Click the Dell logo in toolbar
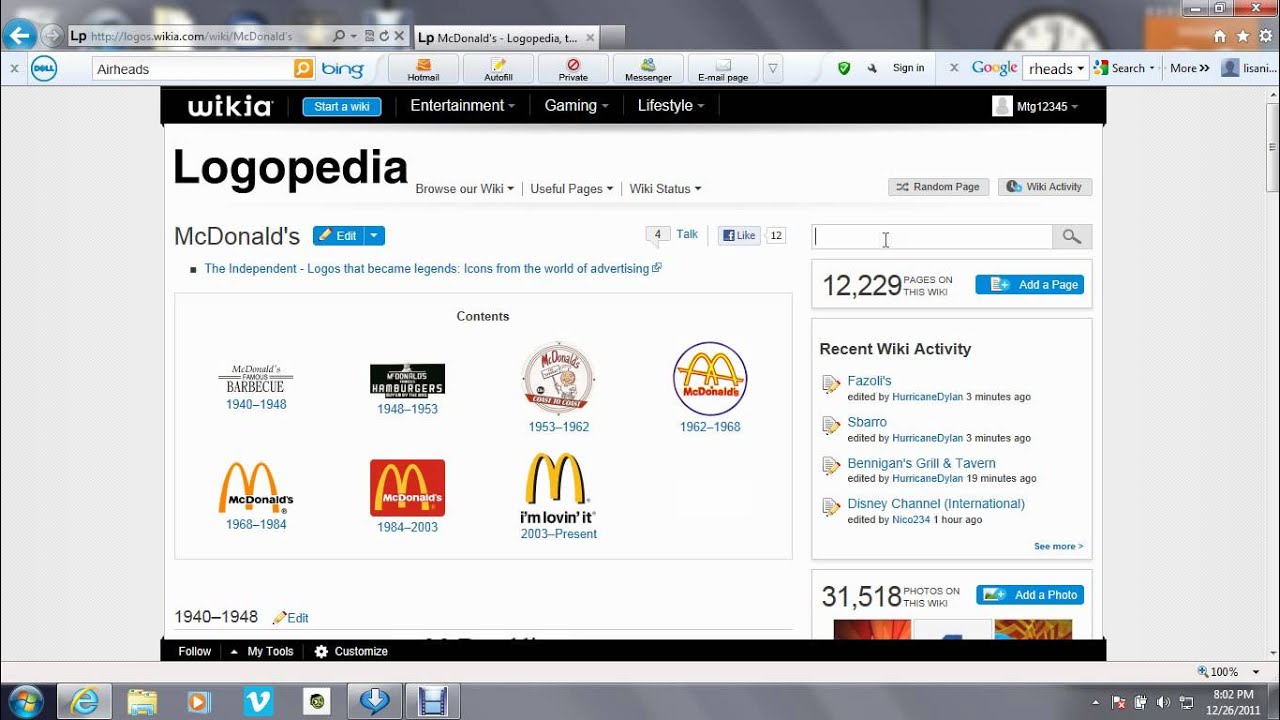Screen dimensions: 1280x720 tap(44, 68)
